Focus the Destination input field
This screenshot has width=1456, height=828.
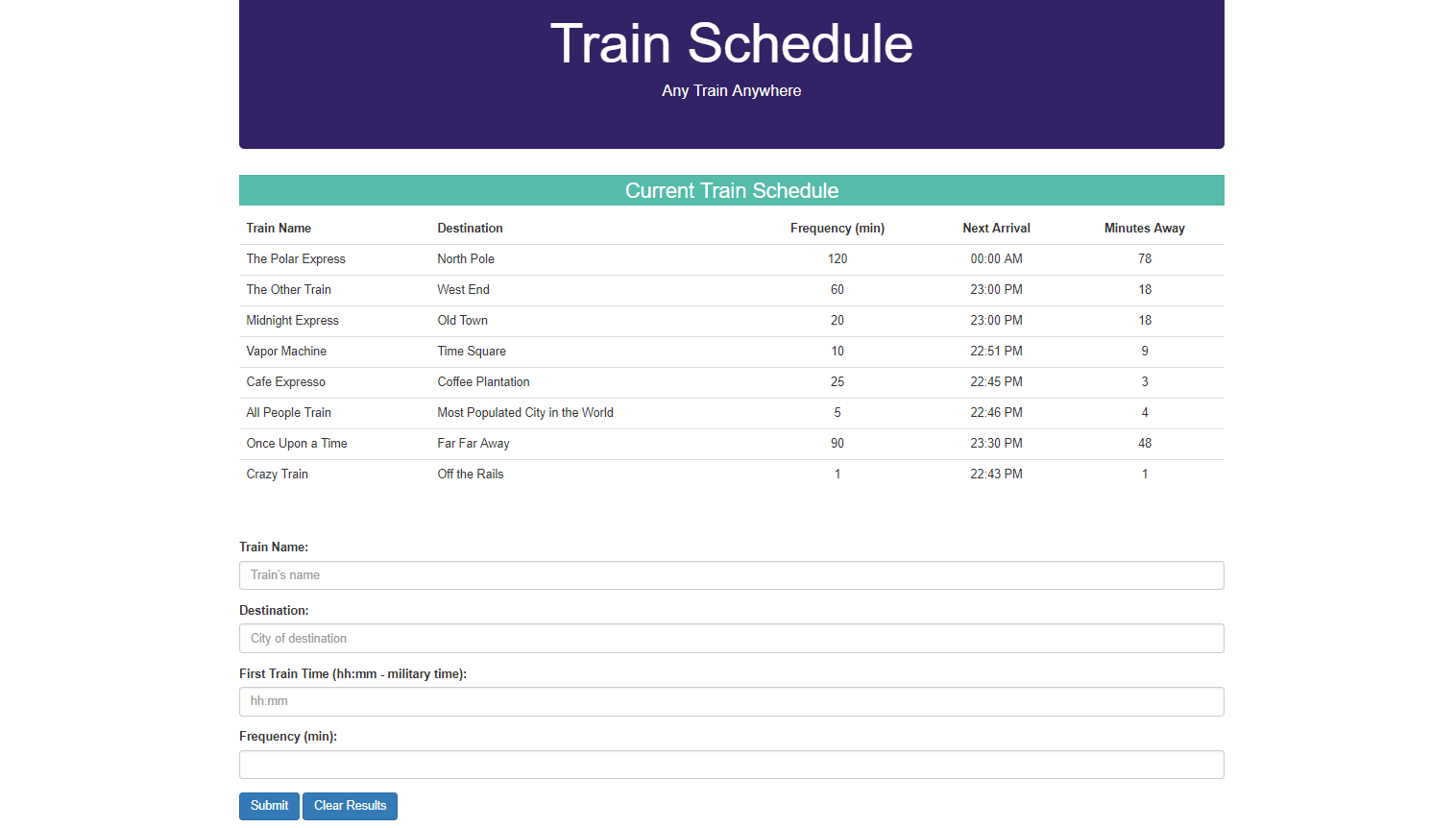pos(731,639)
